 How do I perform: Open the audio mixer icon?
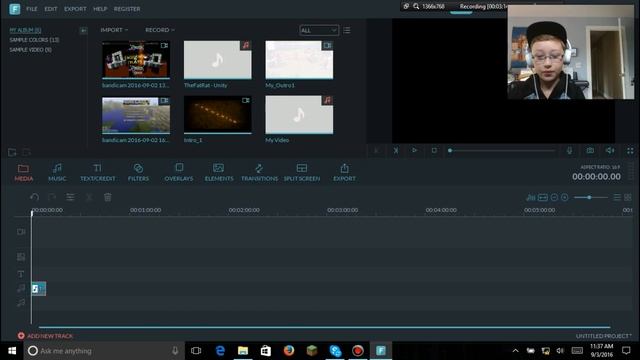(x=531, y=198)
